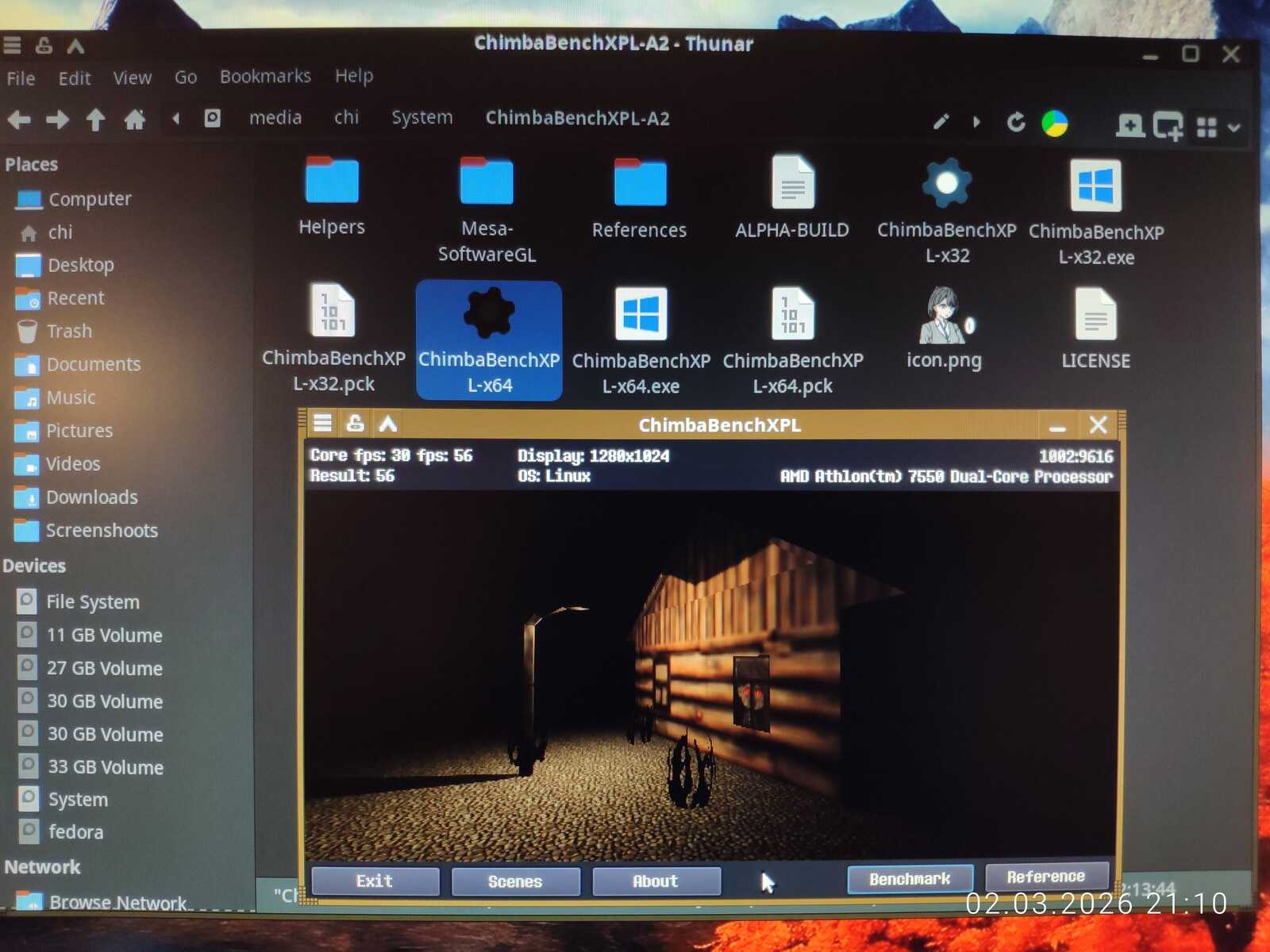Select the LICENSE file
The width and height of the screenshot is (1270, 952).
pos(1096,328)
